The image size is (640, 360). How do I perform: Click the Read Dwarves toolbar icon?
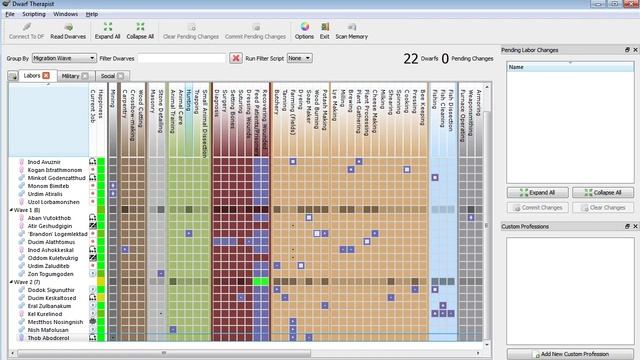(x=69, y=27)
